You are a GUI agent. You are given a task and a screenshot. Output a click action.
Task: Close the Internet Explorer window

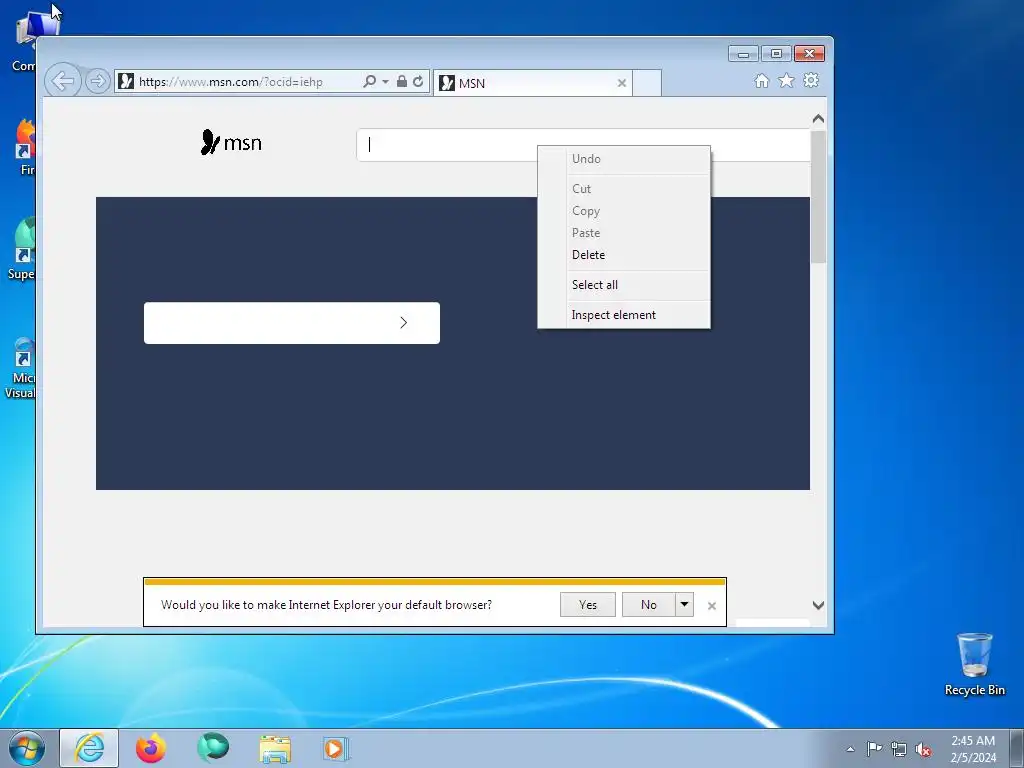(809, 54)
